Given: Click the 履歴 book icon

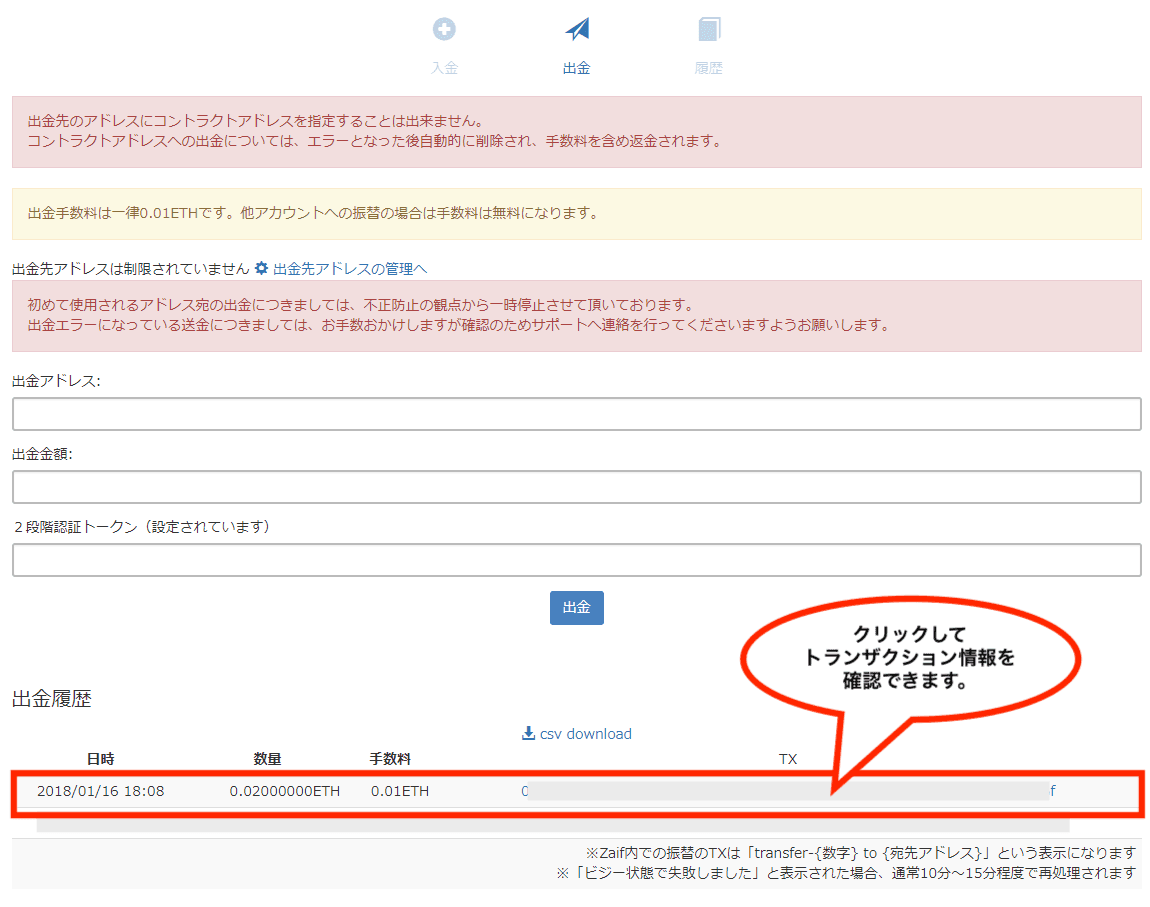Looking at the screenshot, I should [709, 30].
